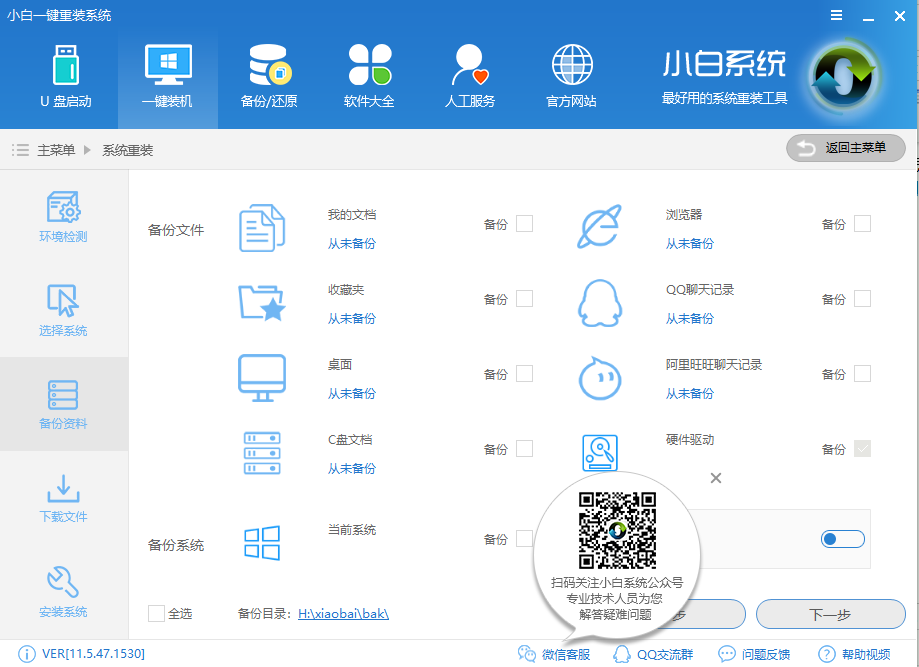The image size is (919, 667).
Task: Open the U盘启动 USB boot icon
Action: pyautogui.click(x=65, y=66)
